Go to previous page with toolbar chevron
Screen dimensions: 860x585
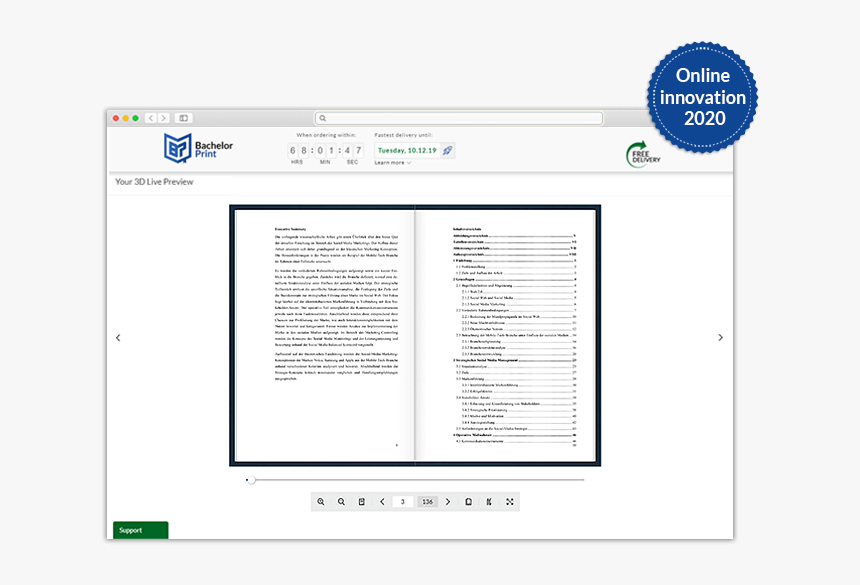click(382, 502)
